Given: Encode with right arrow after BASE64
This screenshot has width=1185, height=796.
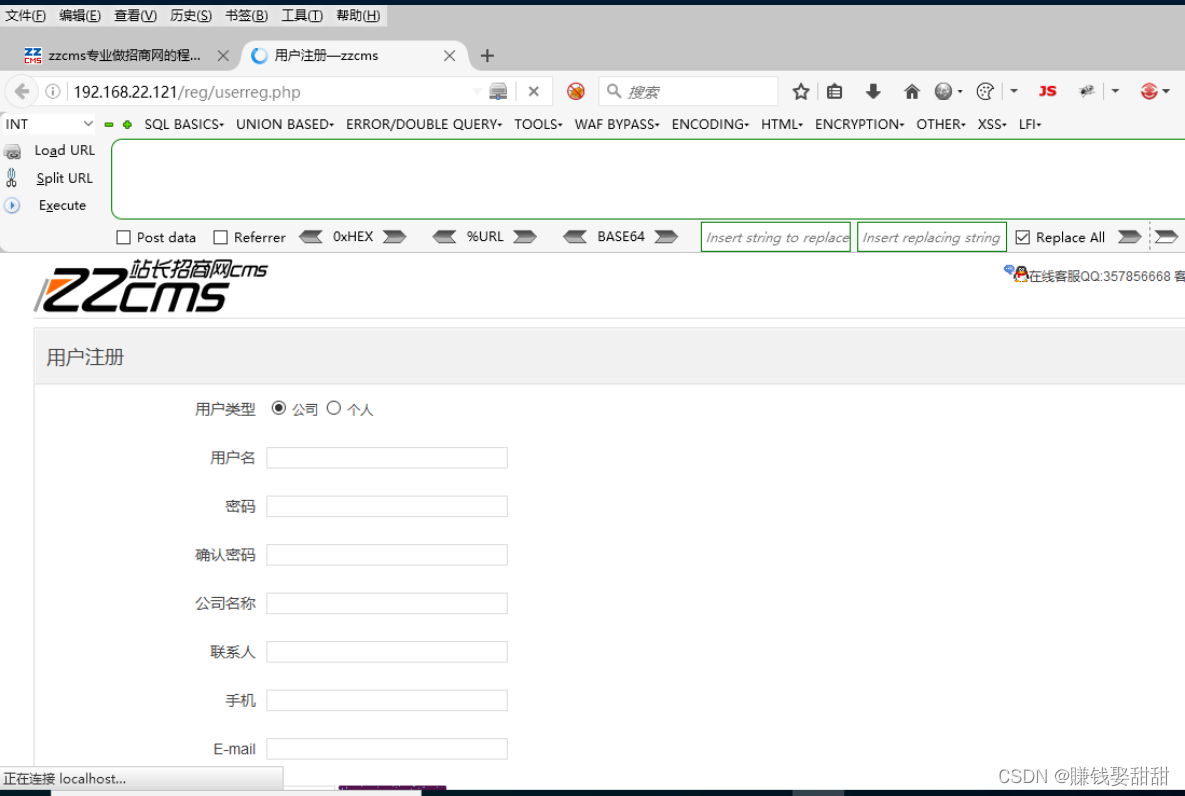Looking at the screenshot, I should pyautogui.click(x=667, y=237).
